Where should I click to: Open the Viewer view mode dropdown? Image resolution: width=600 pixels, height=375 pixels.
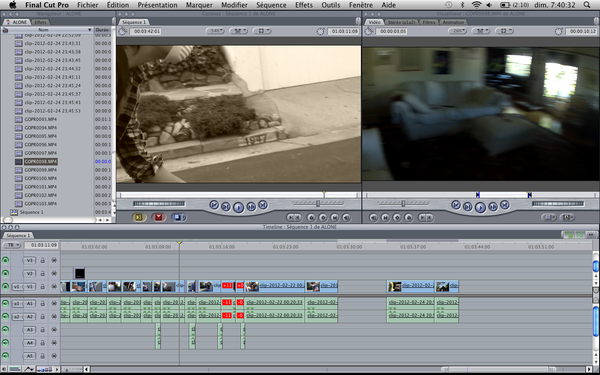tap(505, 31)
